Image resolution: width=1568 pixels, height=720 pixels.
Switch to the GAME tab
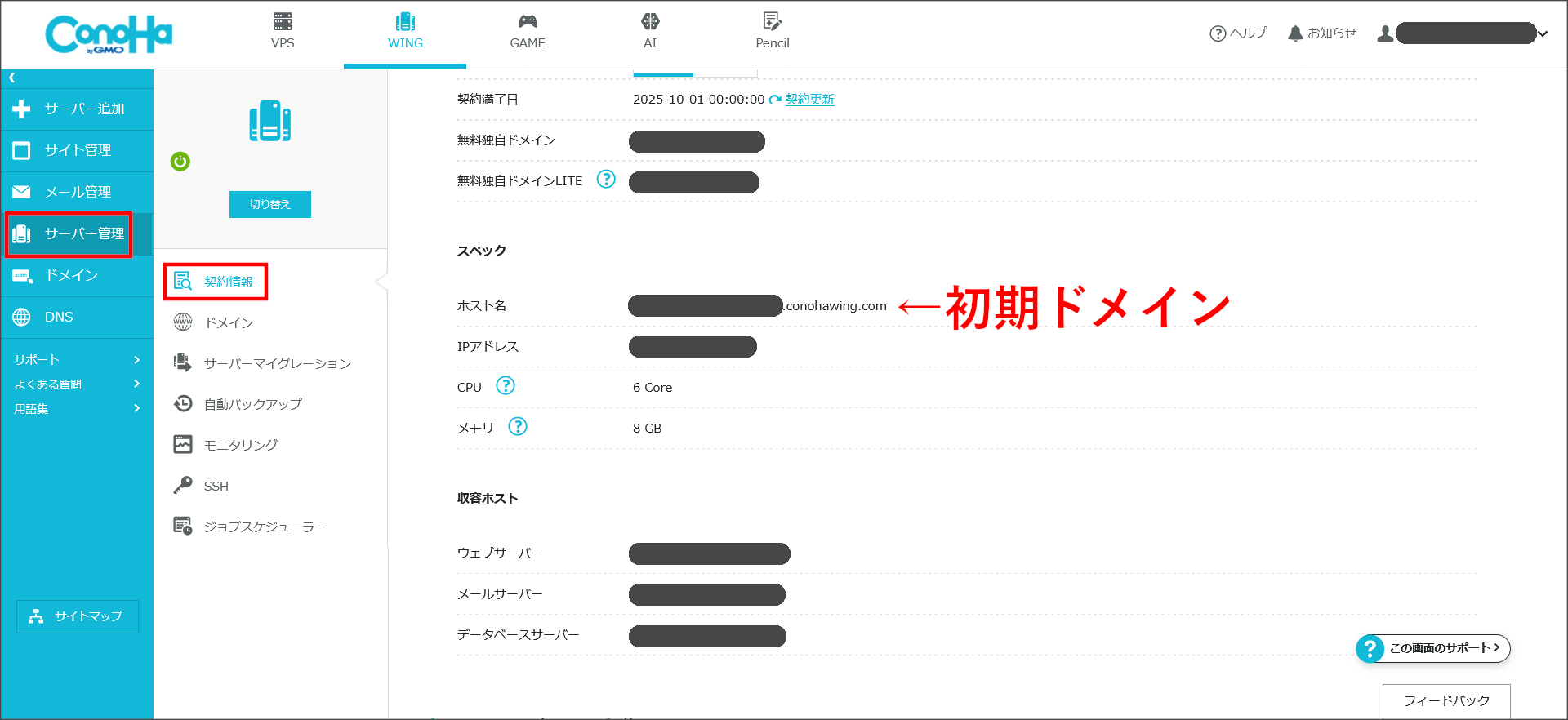click(x=528, y=32)
